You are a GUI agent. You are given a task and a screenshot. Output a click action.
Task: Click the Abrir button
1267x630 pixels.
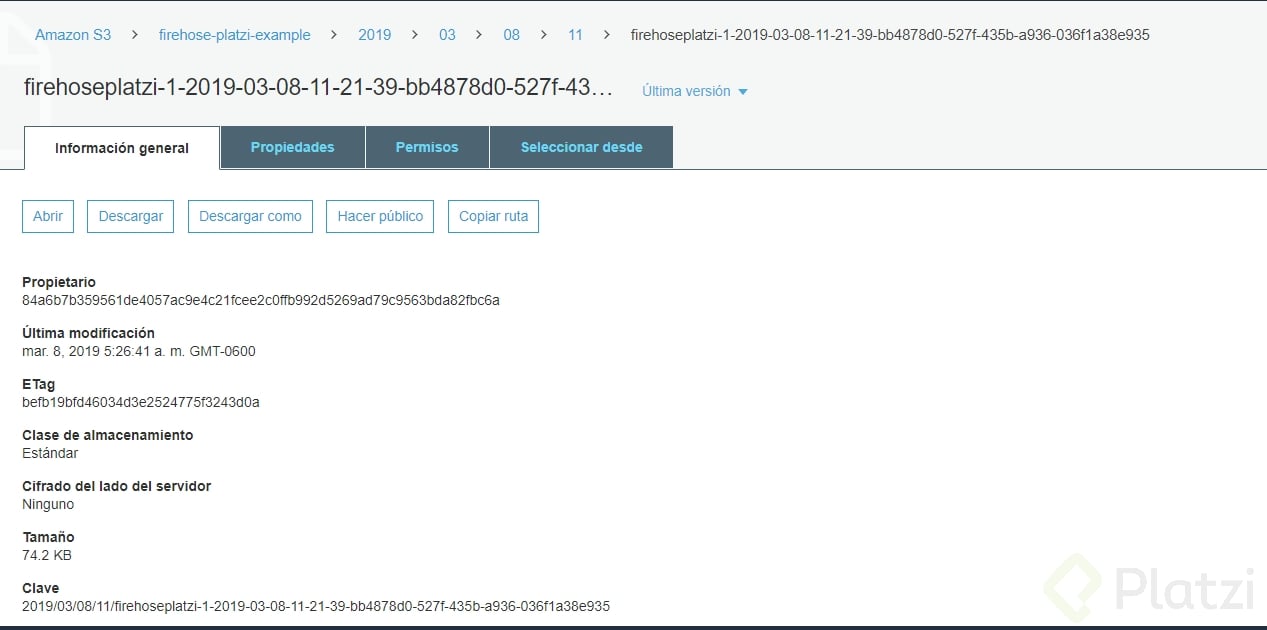[48, 216]
